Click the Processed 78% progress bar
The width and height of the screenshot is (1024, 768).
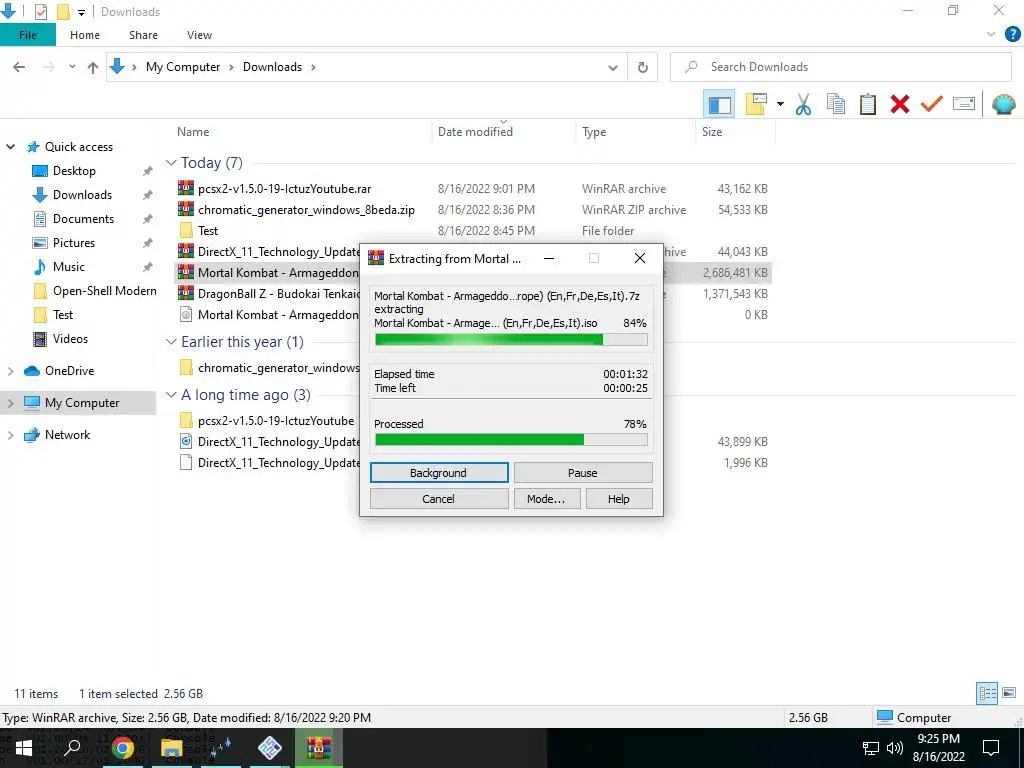click(511, 440)
